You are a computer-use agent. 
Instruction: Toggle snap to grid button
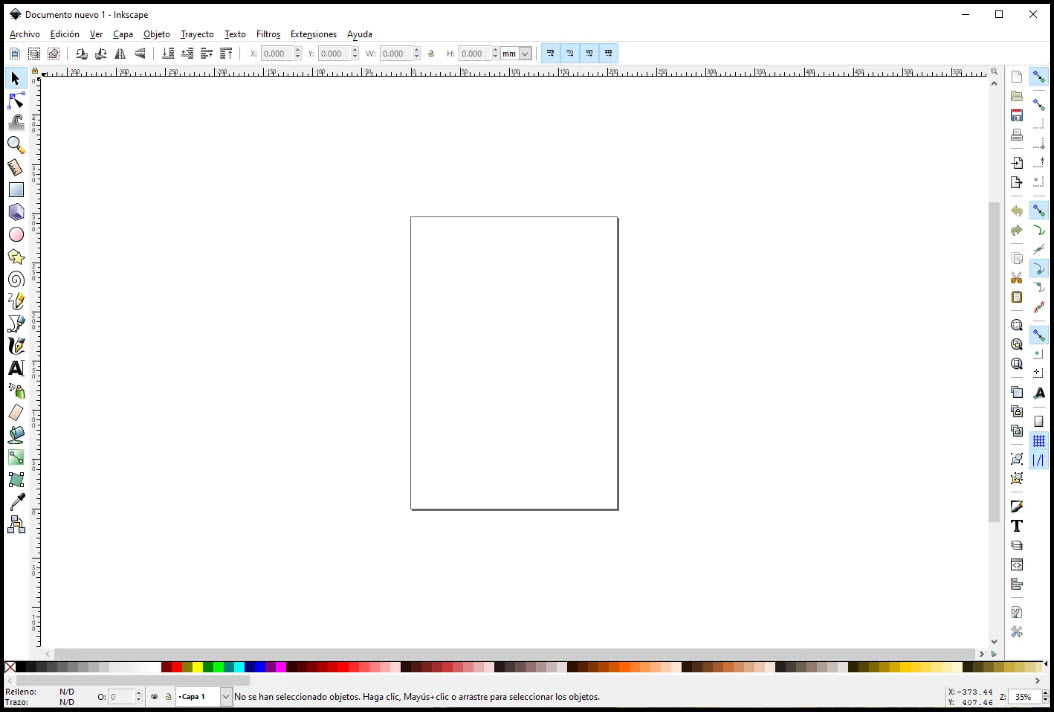[1039, 441]
